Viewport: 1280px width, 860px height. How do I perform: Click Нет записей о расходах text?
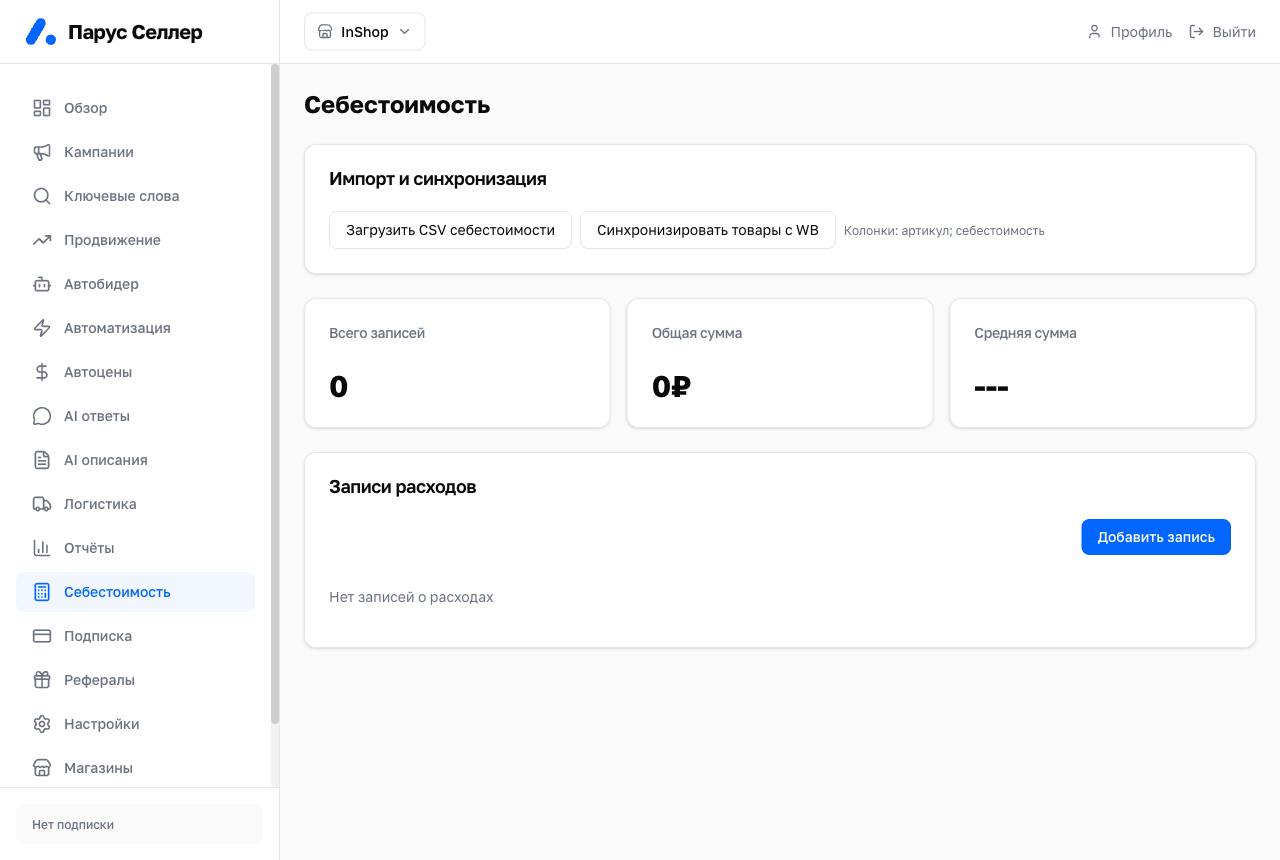411,597
